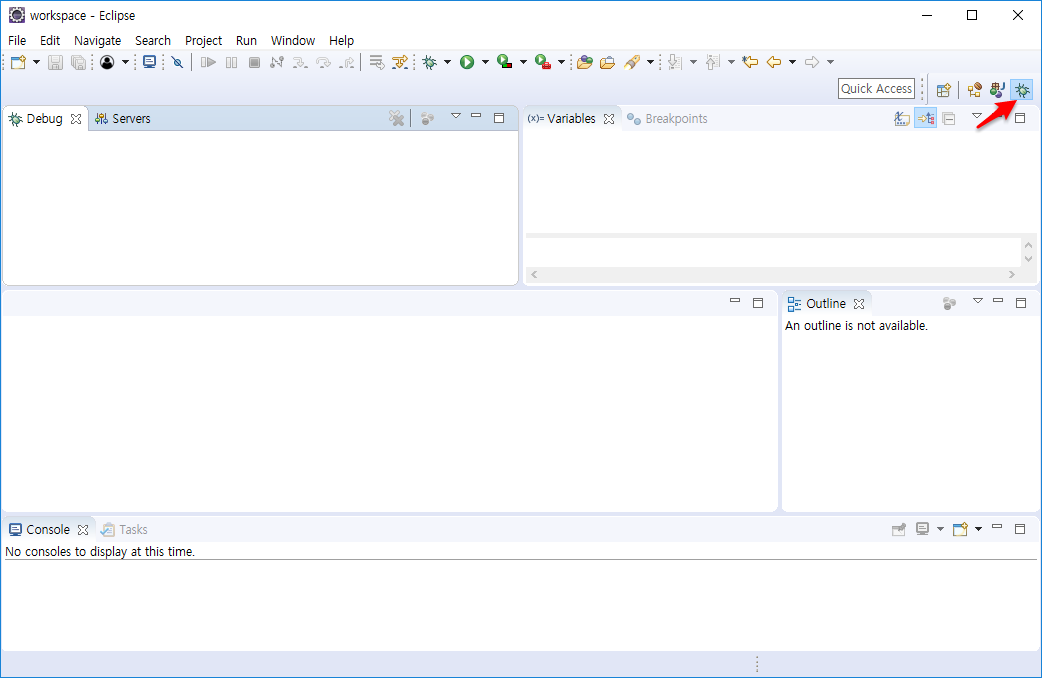Toggle Skip All Breakpoints icon
This screenshot has height=678, width=1042.
(177, 62)
